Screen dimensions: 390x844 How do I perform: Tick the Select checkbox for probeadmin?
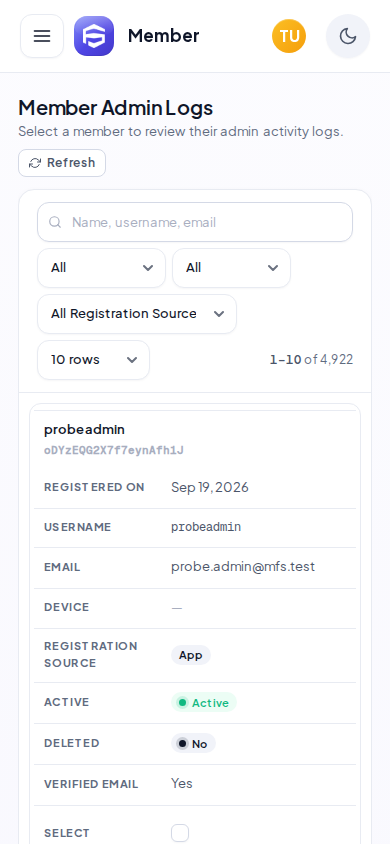(180, 833)
